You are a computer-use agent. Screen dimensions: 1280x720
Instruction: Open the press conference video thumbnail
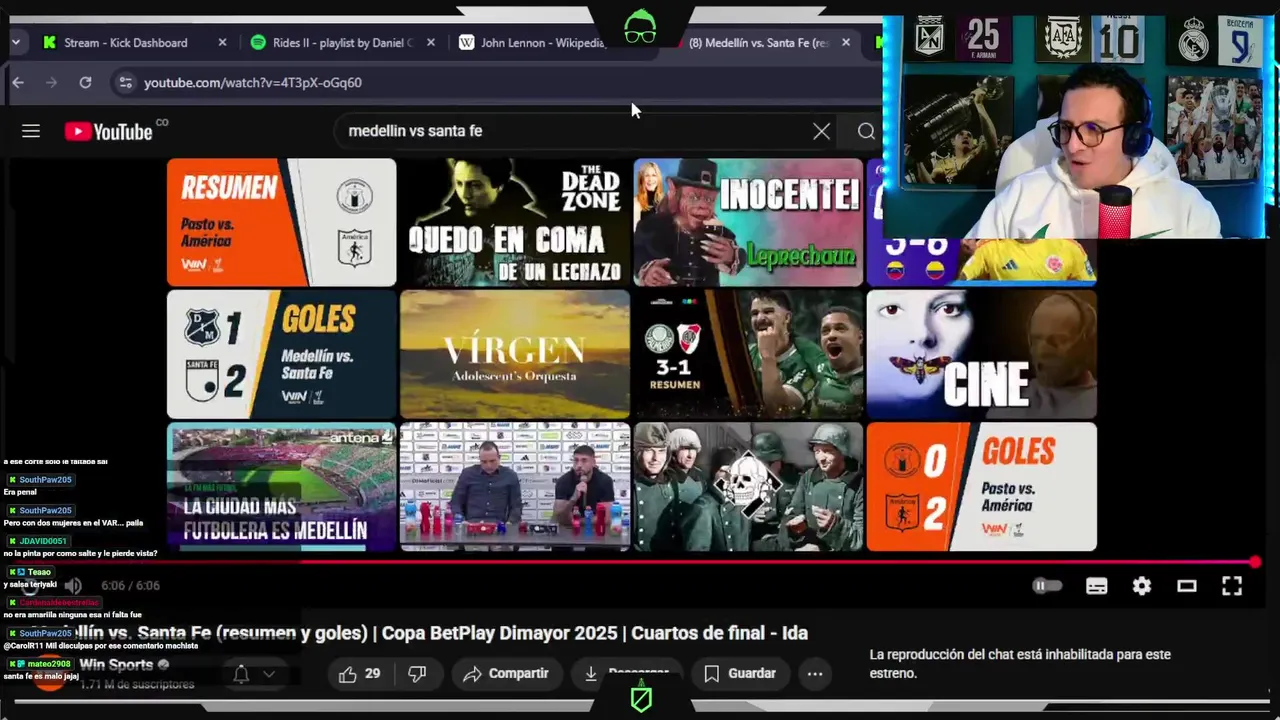click(515, 486)
